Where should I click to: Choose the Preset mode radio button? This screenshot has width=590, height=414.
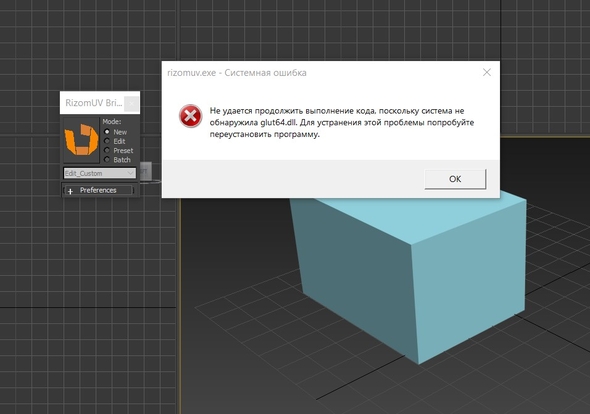point(107,150)
